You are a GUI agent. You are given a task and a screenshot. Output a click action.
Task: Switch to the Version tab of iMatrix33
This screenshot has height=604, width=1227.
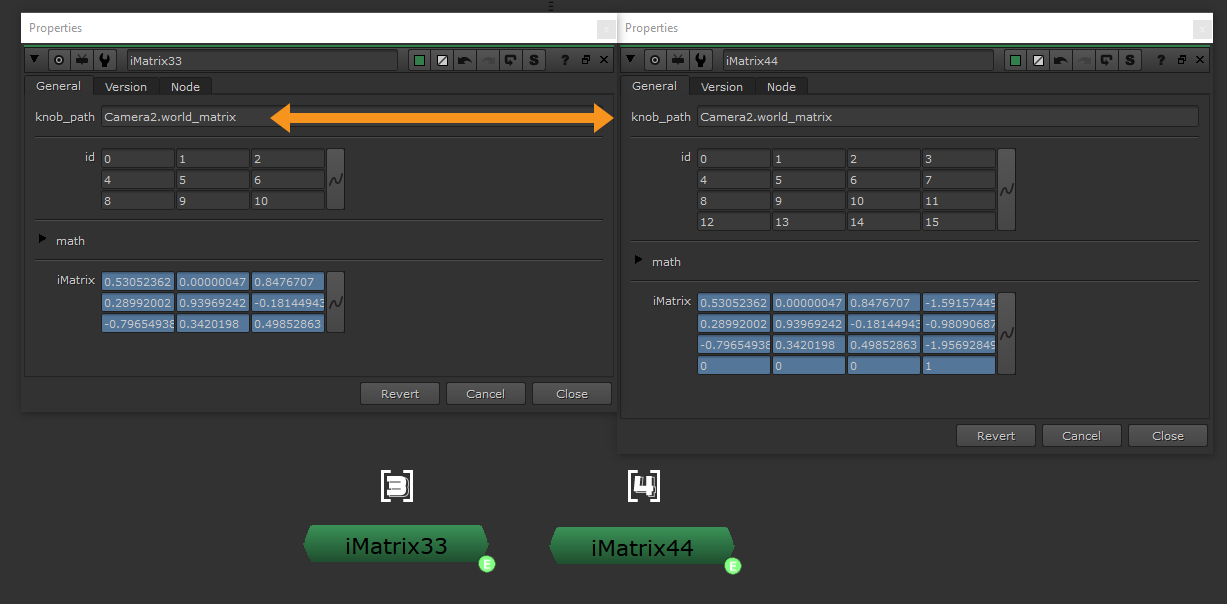125,86
